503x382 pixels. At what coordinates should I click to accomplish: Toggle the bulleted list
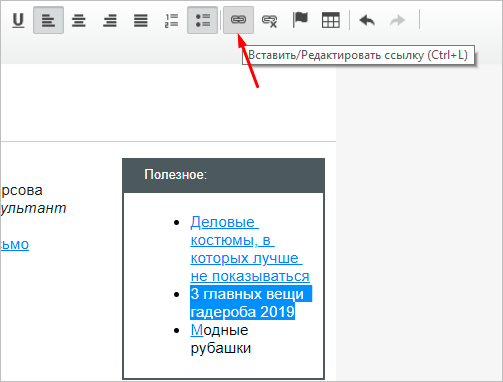pos(202,20)
